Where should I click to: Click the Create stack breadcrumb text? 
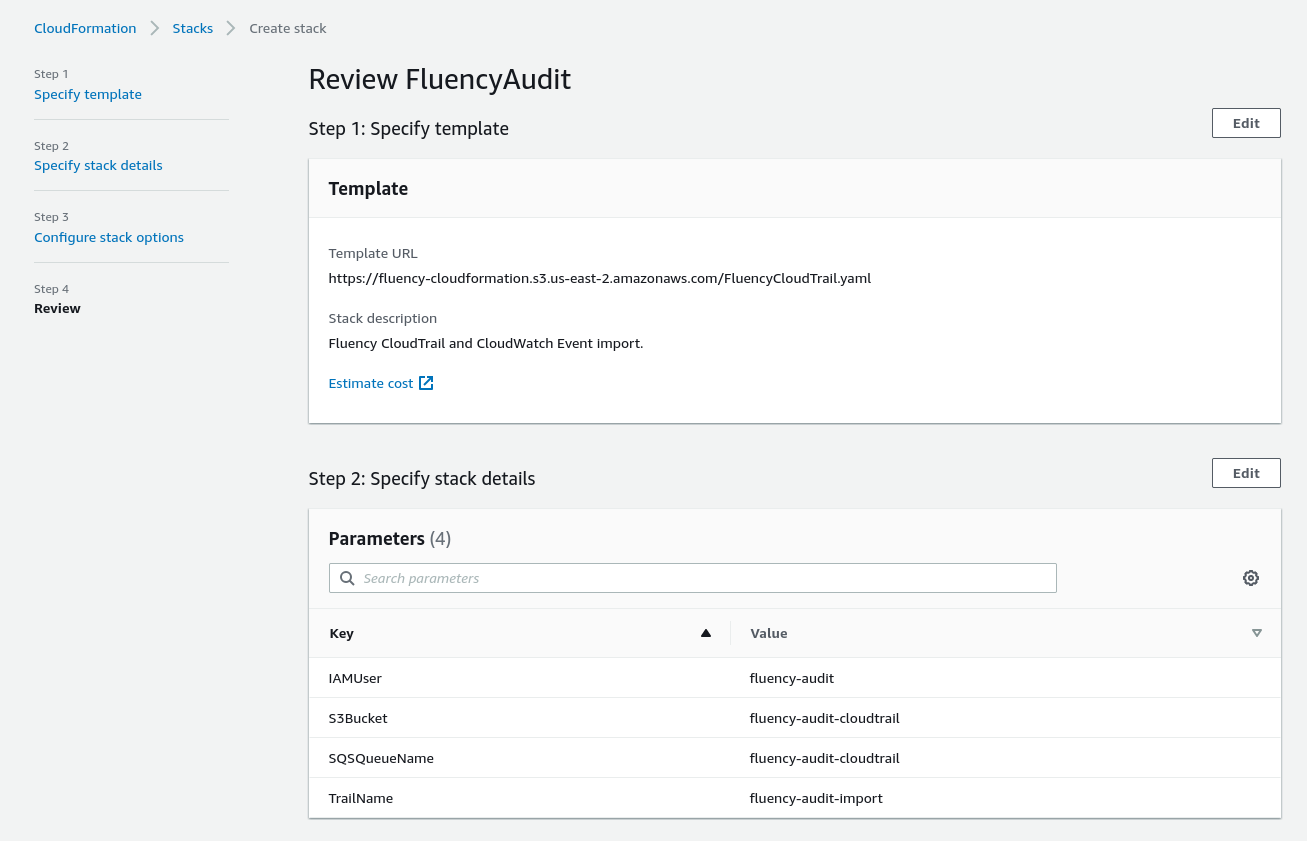[288, 28]
